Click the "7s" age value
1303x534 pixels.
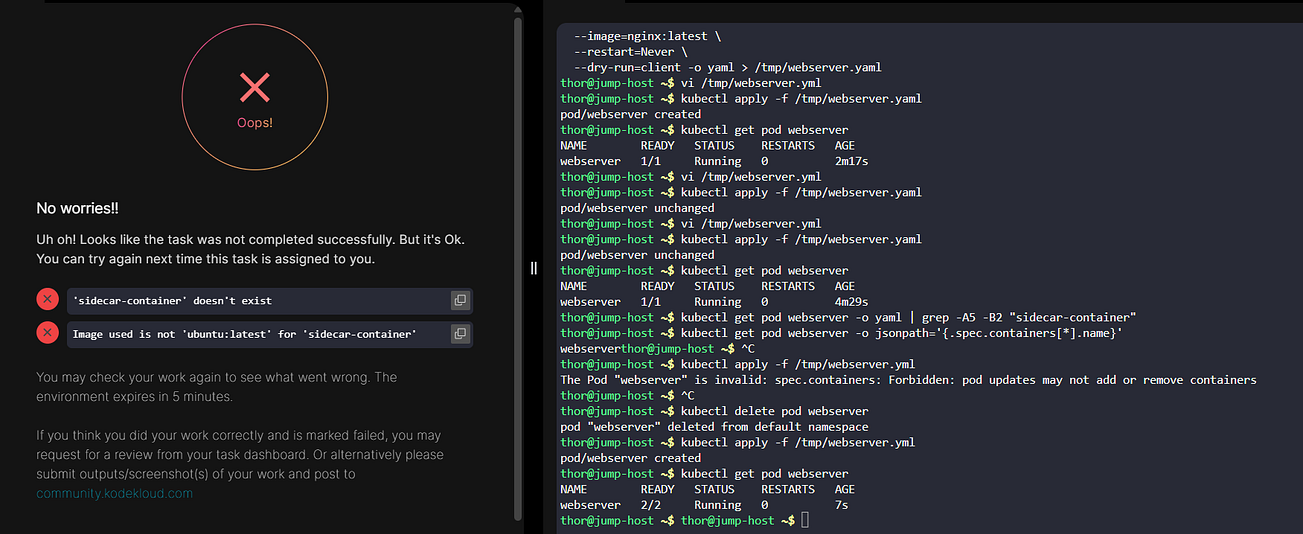click(841, 505)
